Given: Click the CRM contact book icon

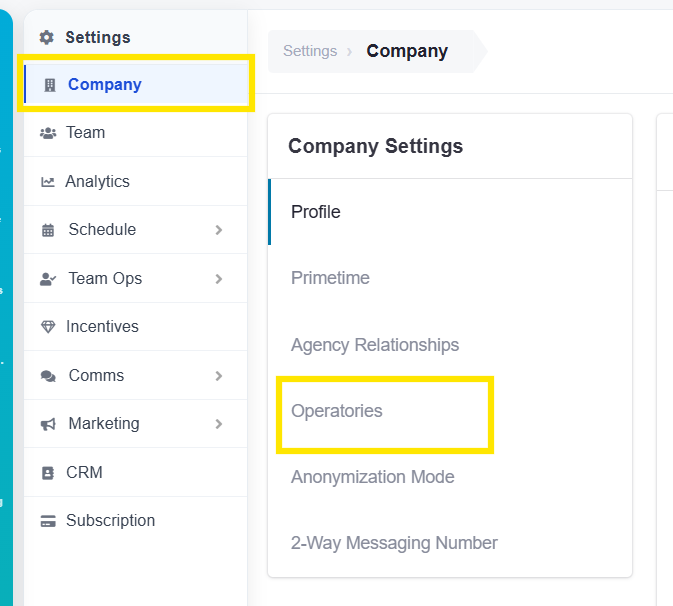Looking at the screenshot, I should click(48, 473).
